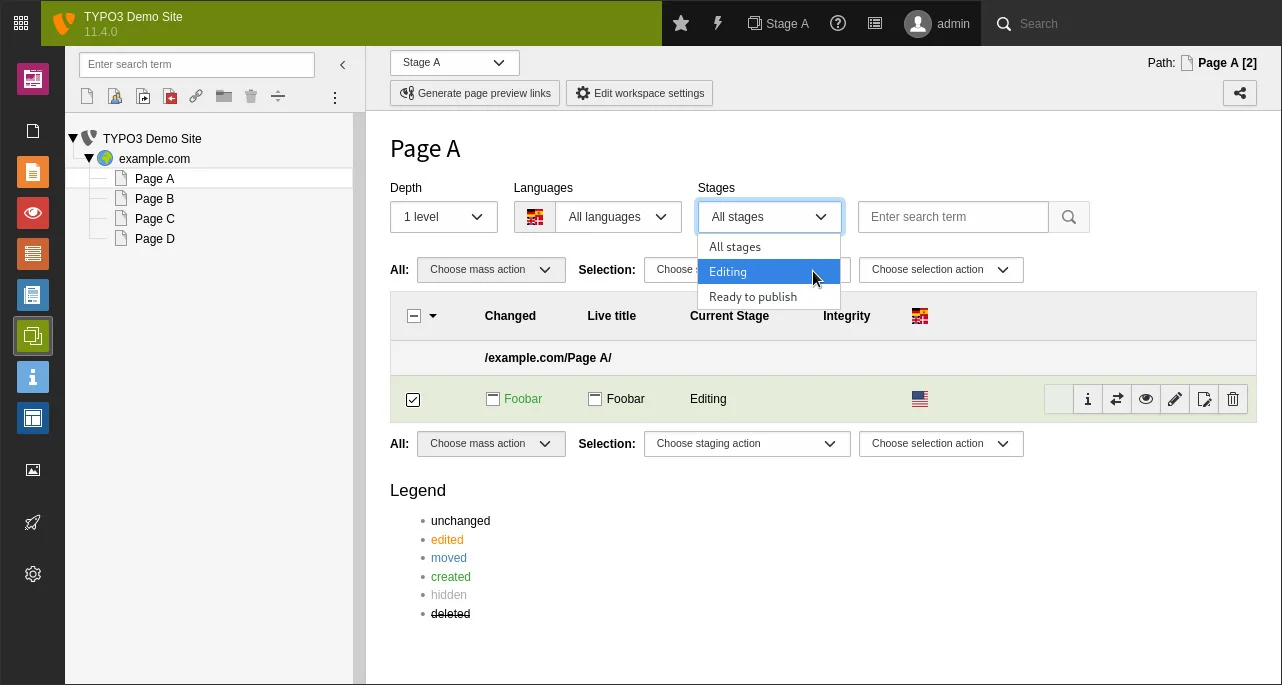Open the TYPO3 notifications bell icon
Viewport: 1282px width, 685px height.
[718, 23]
